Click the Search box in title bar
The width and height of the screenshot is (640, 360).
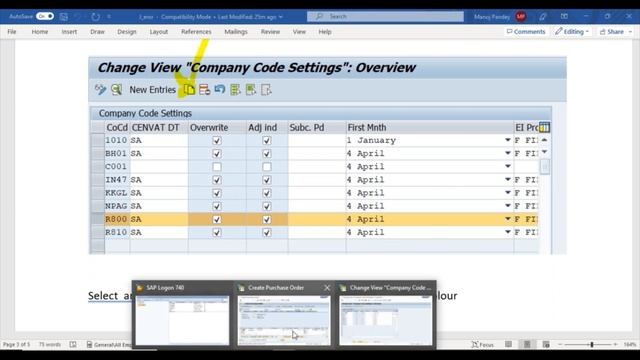pyautogui.click(x=385, y=16)
